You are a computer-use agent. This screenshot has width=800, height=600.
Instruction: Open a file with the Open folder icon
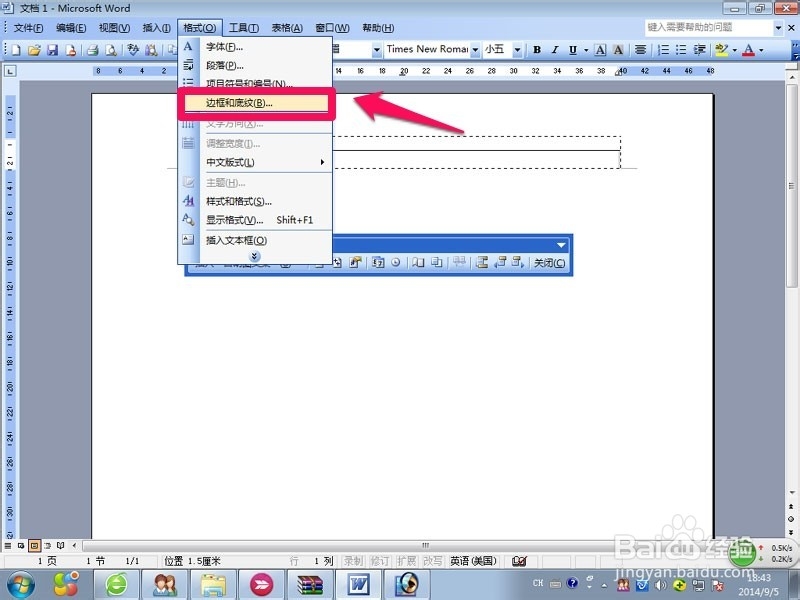(x=34, y=50)
